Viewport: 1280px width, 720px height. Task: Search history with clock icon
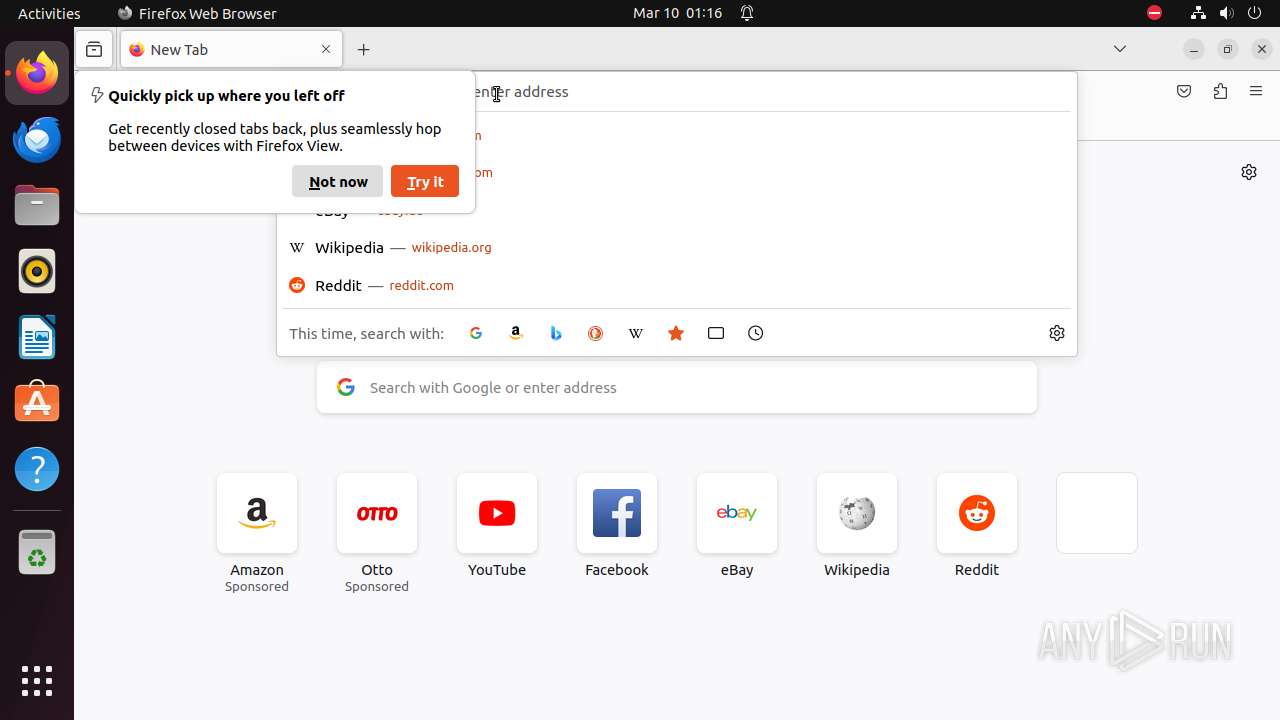click(x=756, y=333)
